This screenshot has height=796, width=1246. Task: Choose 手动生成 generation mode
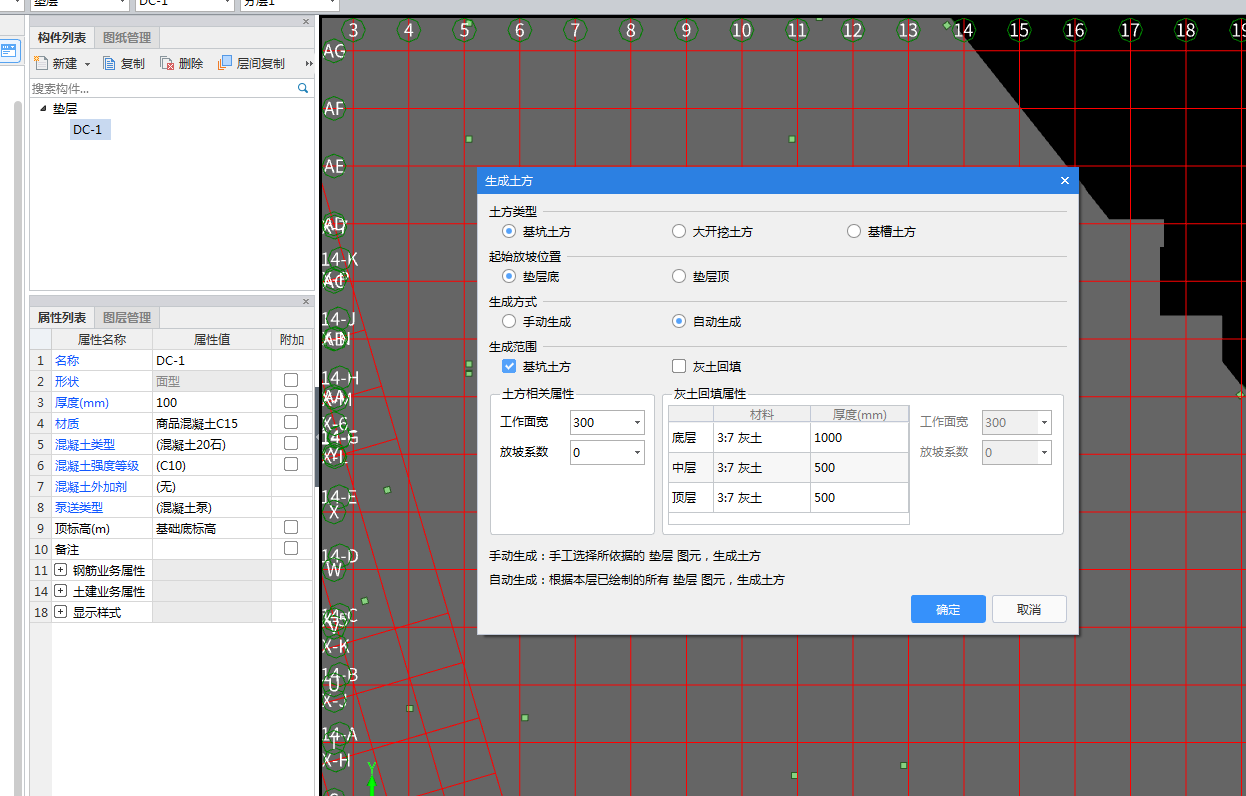[x=509, y=321]
